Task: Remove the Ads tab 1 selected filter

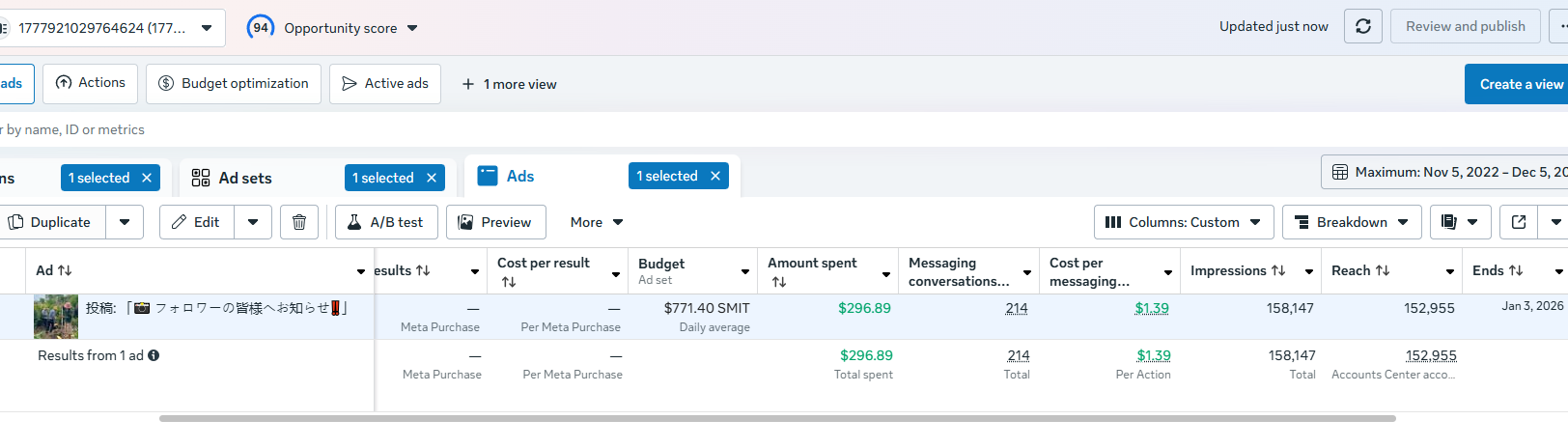Action: point(715,176)
